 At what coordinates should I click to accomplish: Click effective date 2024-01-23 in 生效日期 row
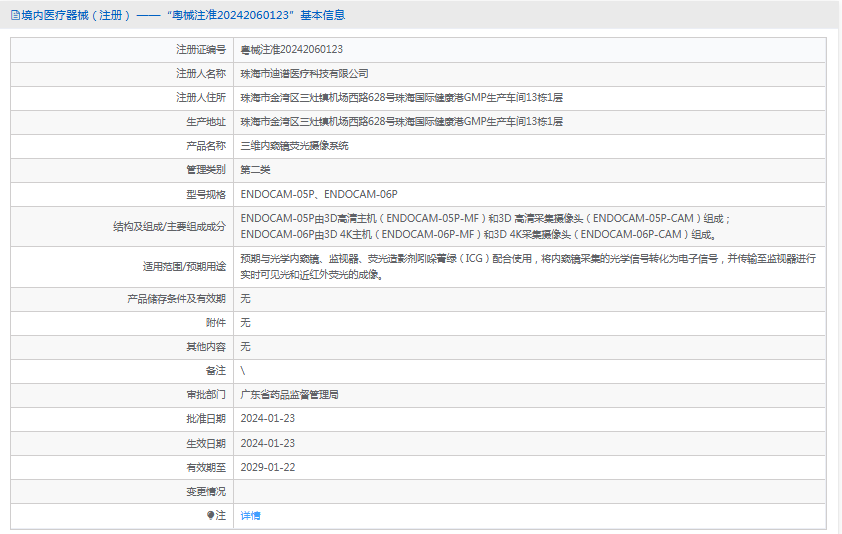pos(267,444)
